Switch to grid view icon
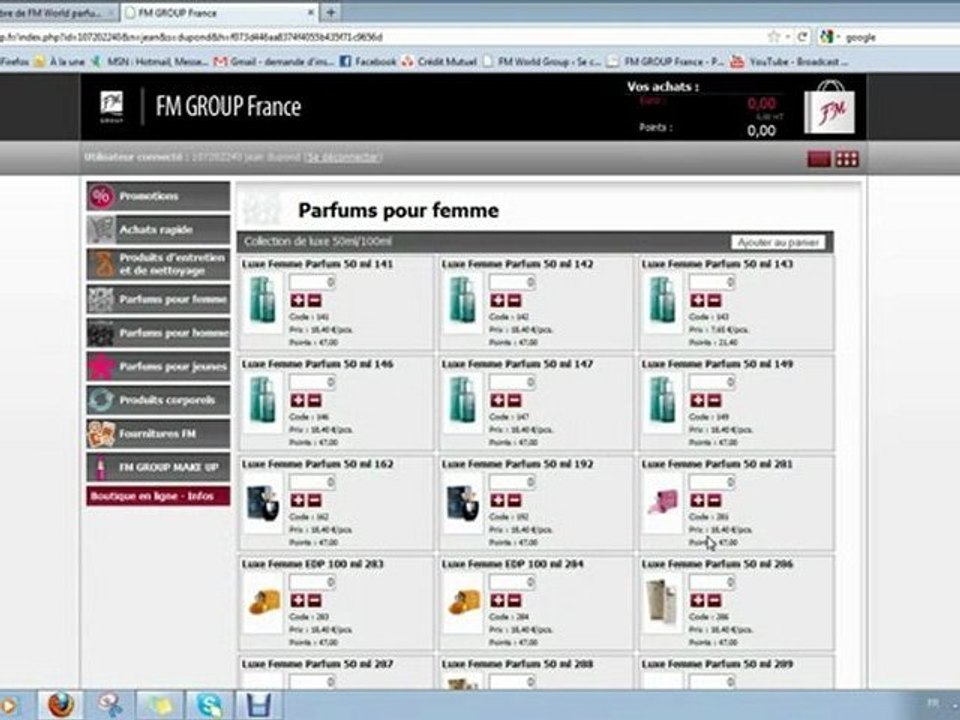This screenshot has width=960, height=720. point(847,159)
